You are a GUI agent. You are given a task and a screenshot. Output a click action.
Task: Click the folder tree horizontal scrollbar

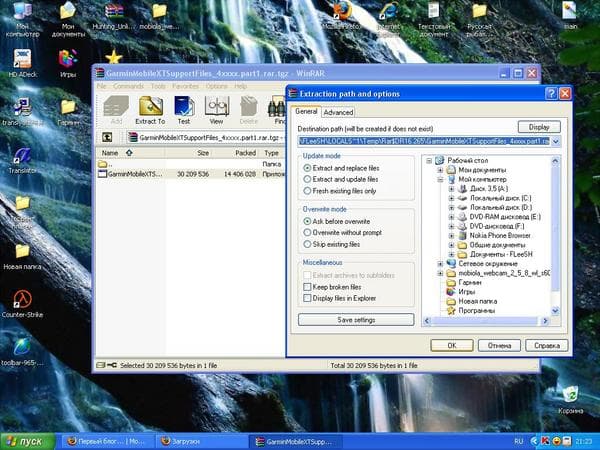point(486,321)
